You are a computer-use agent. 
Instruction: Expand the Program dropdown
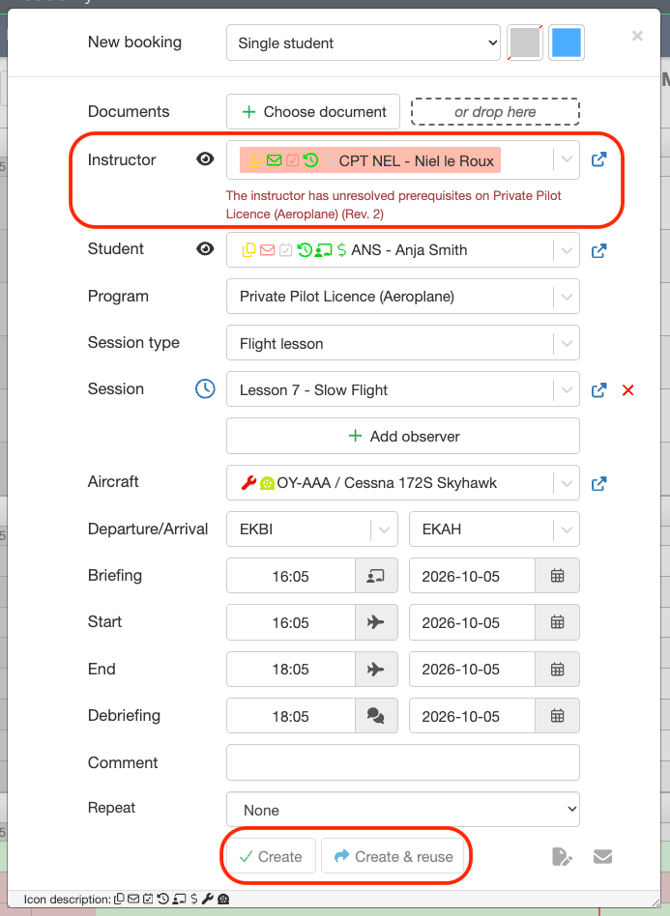(567, 297)
